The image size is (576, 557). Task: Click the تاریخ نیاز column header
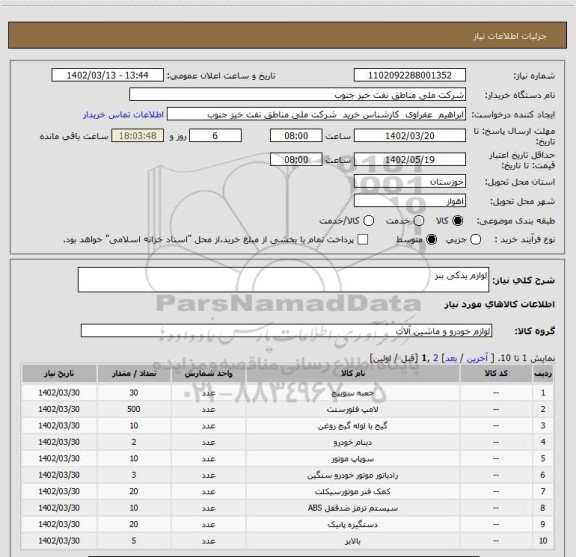(x=59, y=374)
